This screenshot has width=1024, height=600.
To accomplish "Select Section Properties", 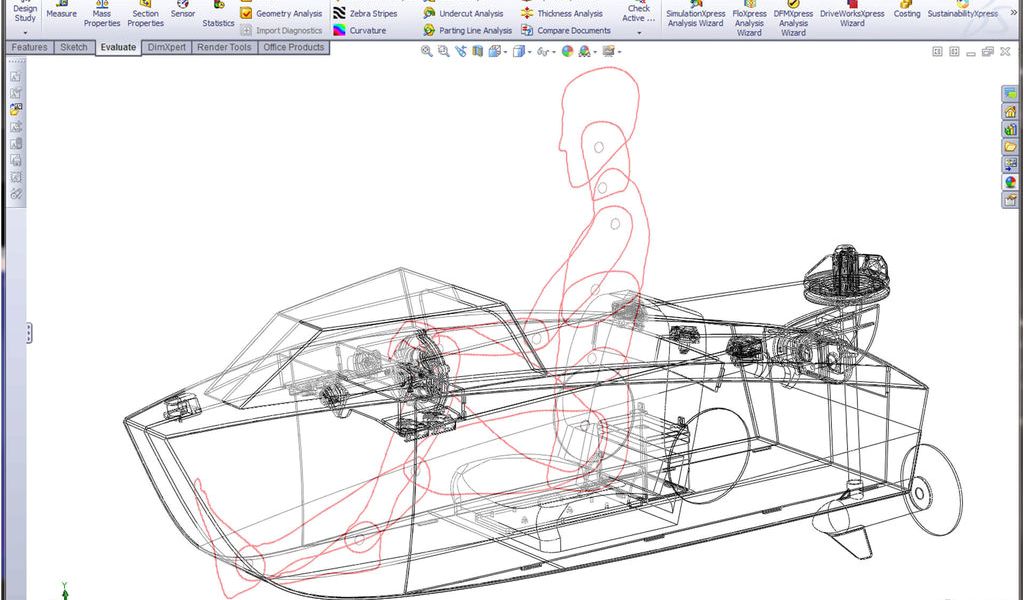I will (145, 14).
